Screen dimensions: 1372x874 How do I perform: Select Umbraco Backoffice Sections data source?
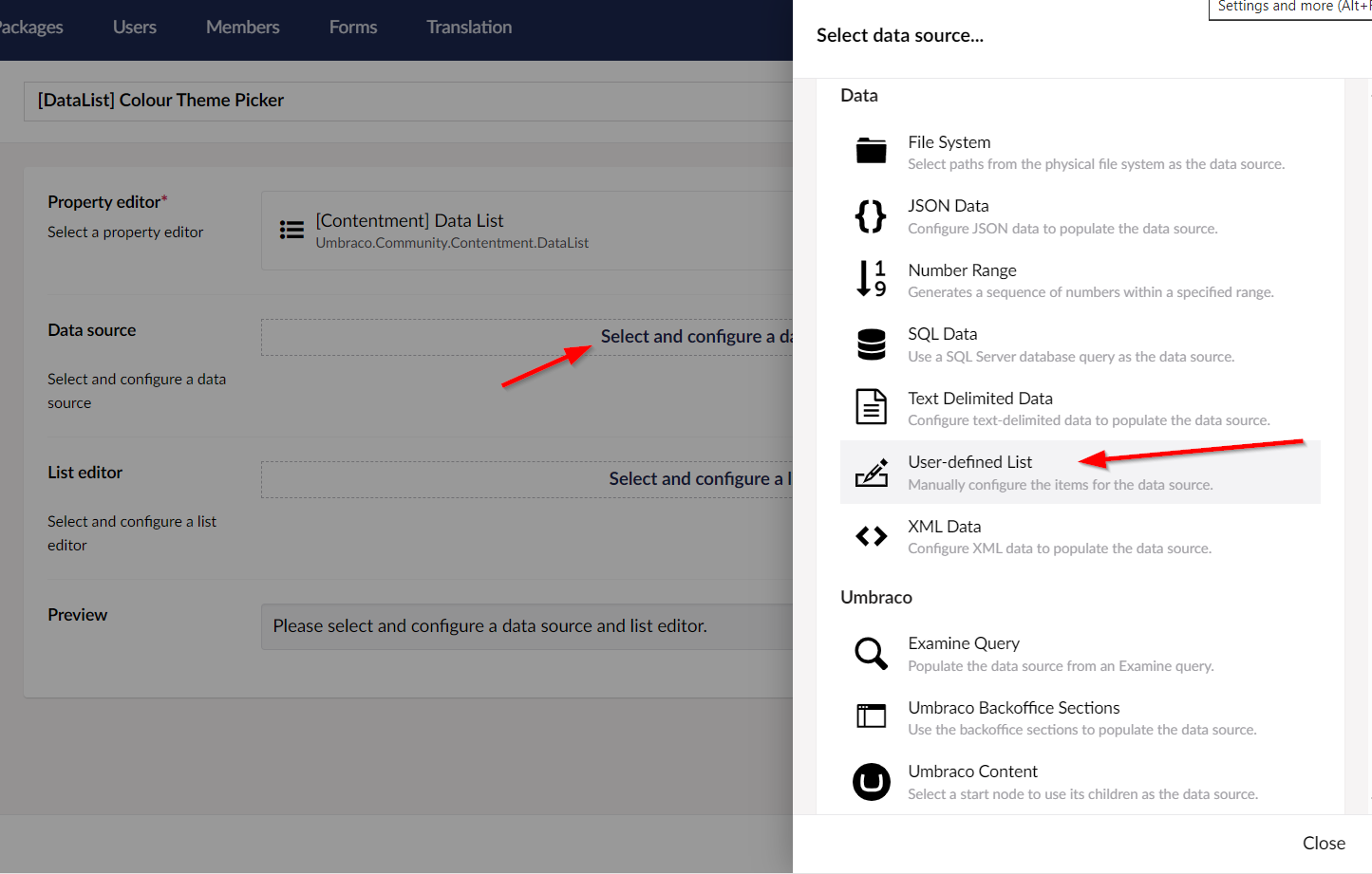click(x=1080, y=717)
